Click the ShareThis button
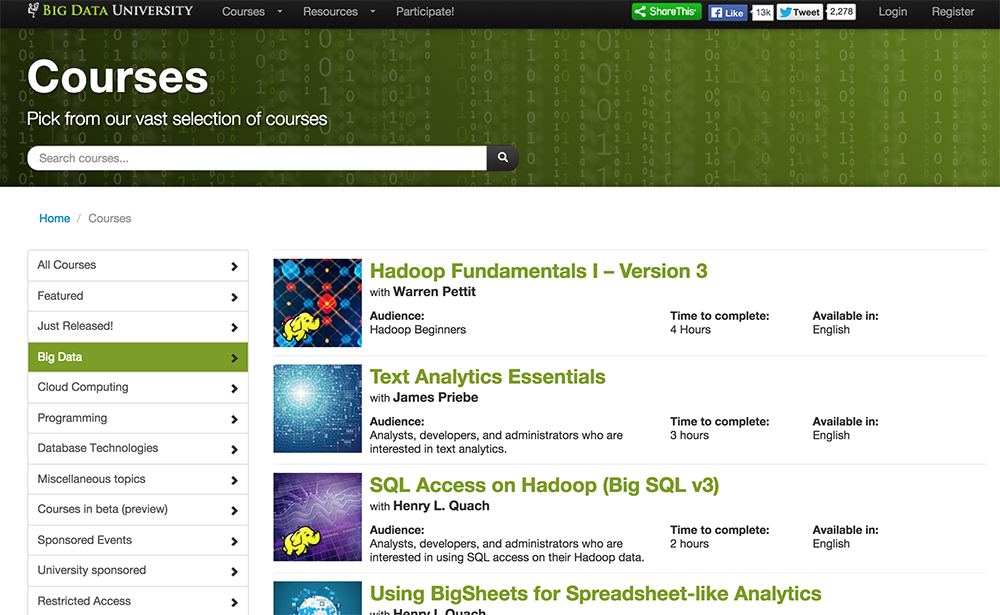 (x=666, y=11)
